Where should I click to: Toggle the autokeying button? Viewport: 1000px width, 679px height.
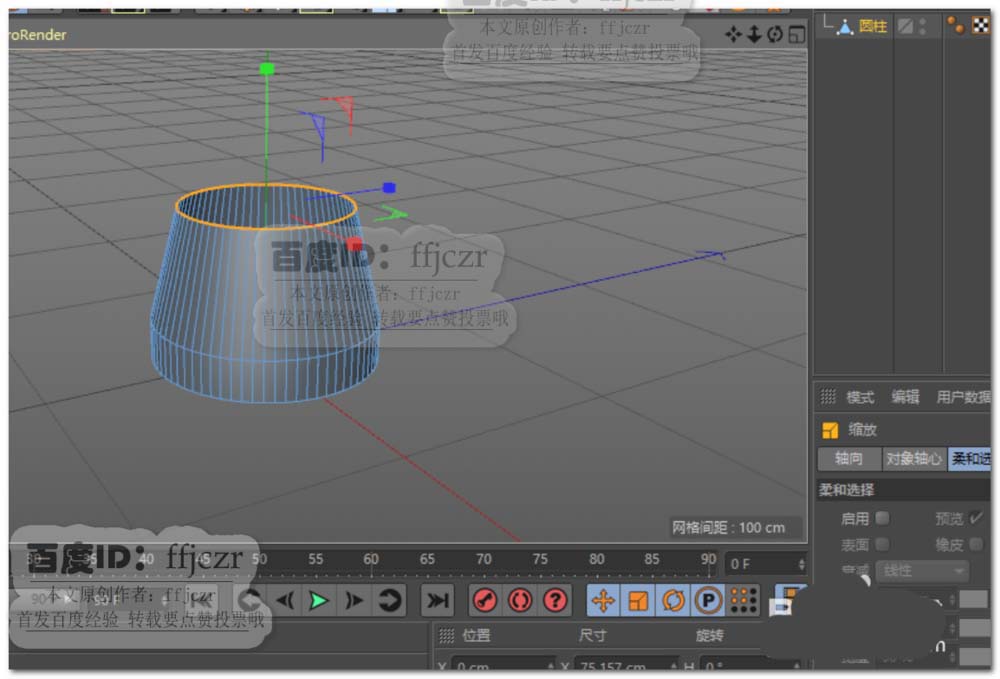[x=520, y=600]
